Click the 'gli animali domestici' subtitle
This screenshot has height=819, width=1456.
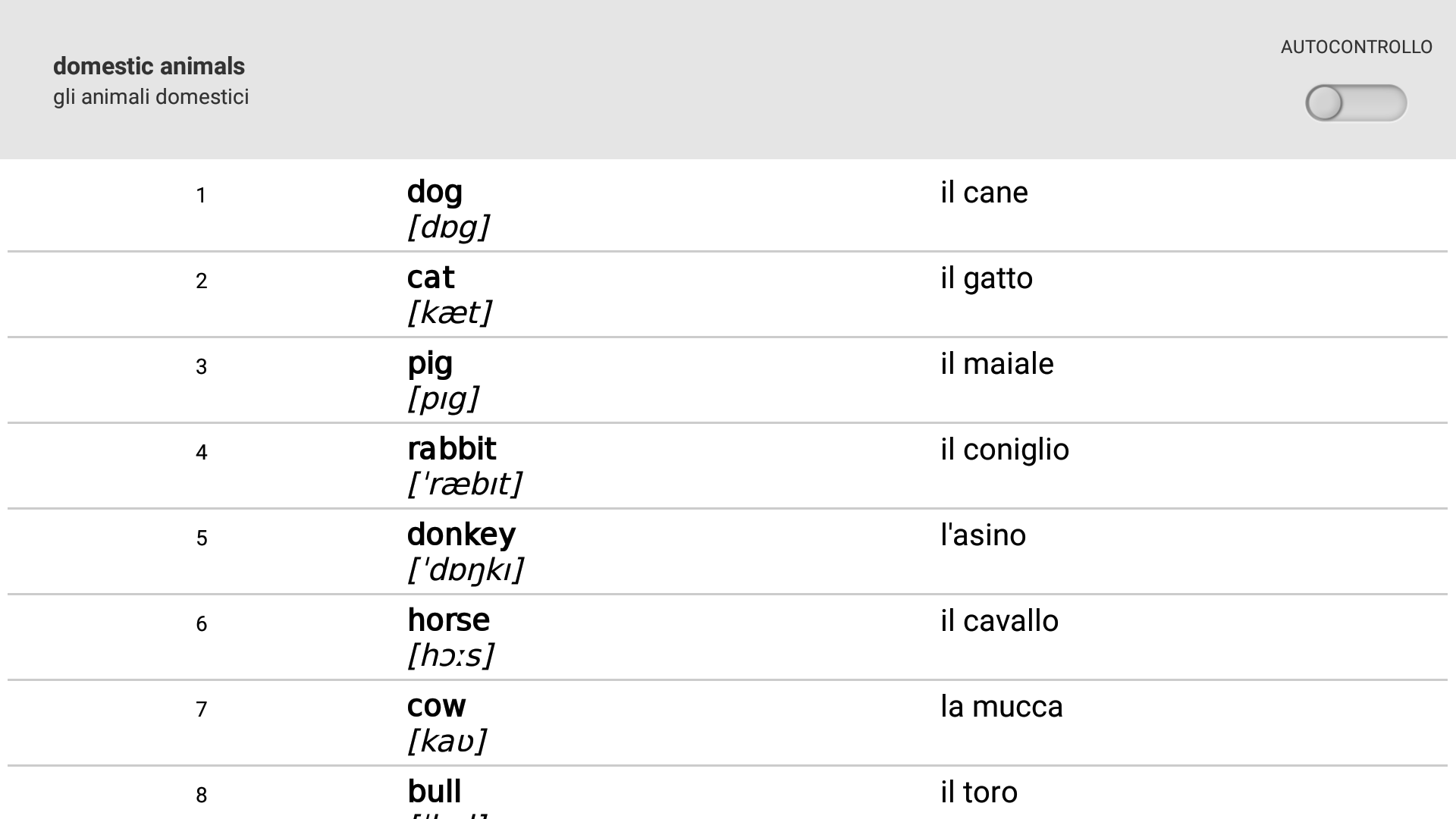coord(151,97)
